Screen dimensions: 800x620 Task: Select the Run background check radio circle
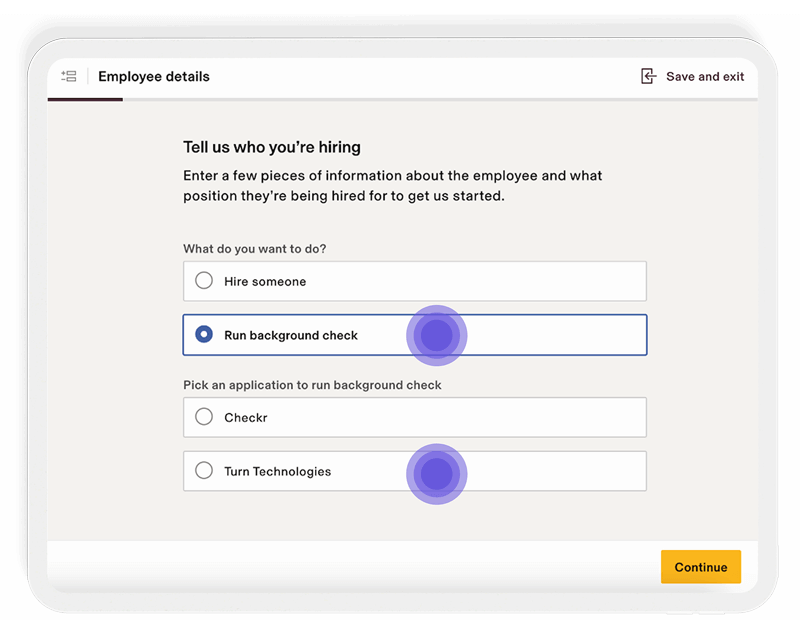pyautogui.click(x=204, y=335)
